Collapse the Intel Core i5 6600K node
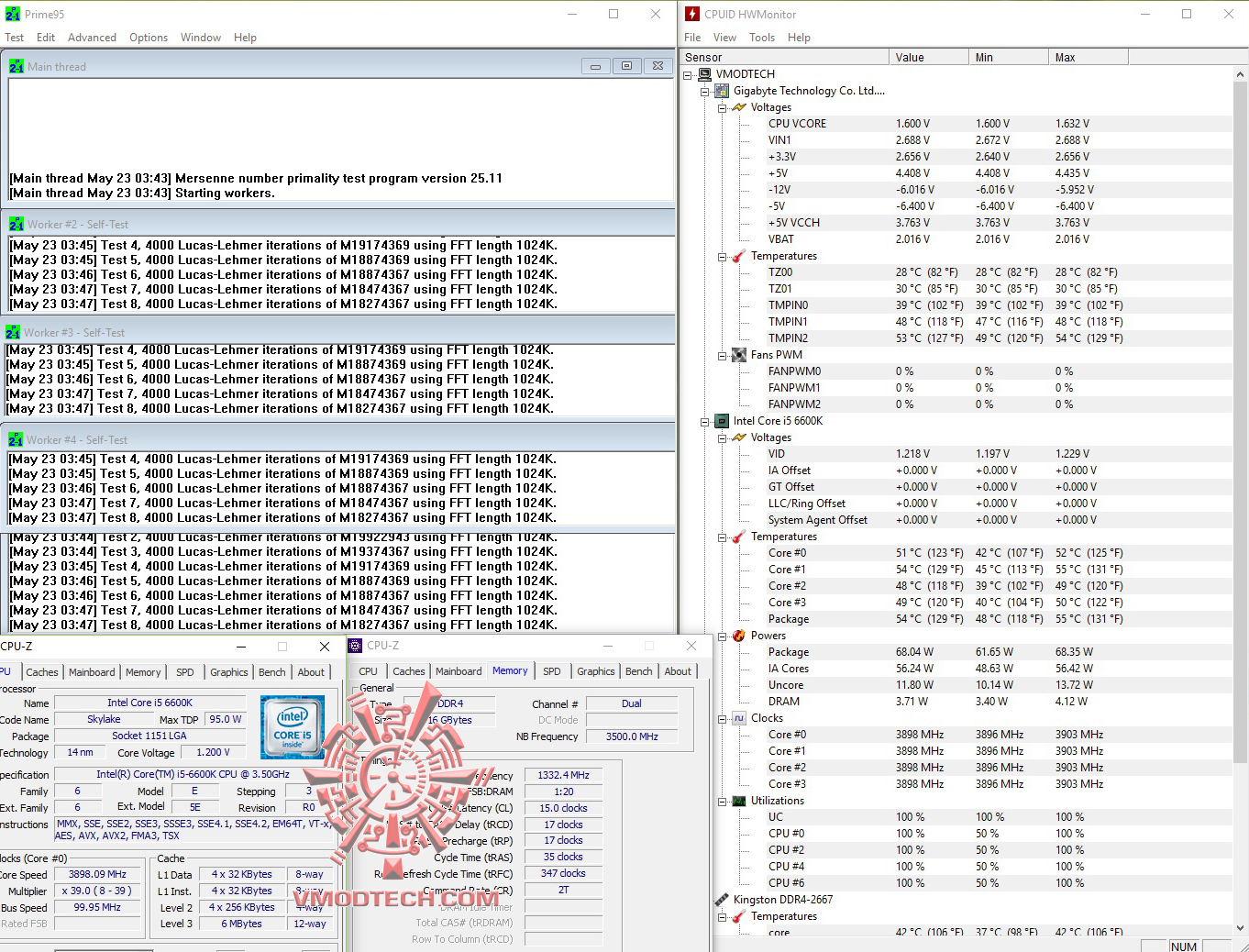Image resolution: width=1249 pixels, height=952 pixels. [704, 421]
